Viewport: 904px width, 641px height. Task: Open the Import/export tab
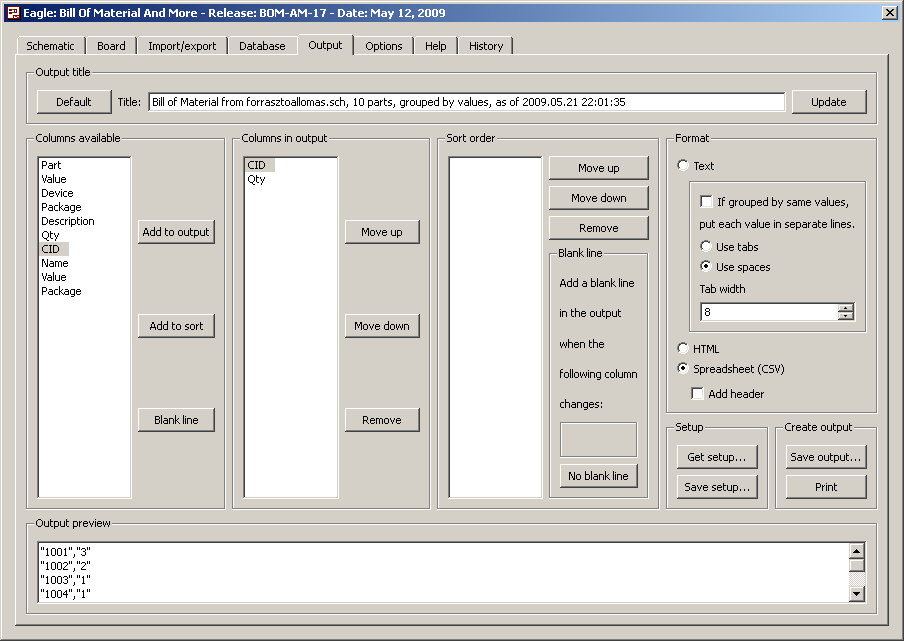182,46
